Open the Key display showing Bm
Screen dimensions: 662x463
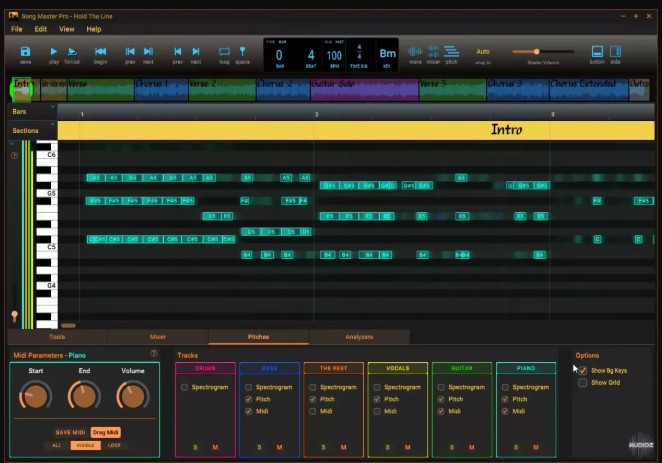pyautogui.click(x=388, y=54)
